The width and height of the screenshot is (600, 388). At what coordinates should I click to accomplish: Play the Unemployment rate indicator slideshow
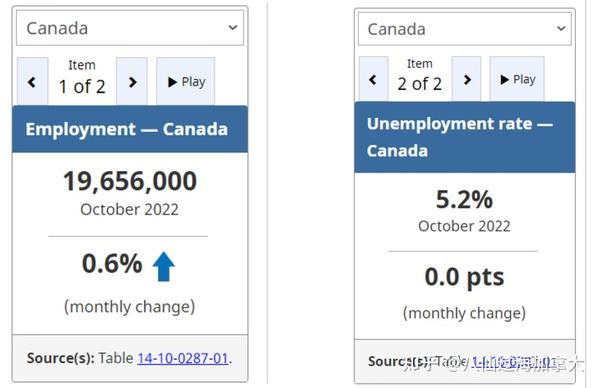coord(517,79)
